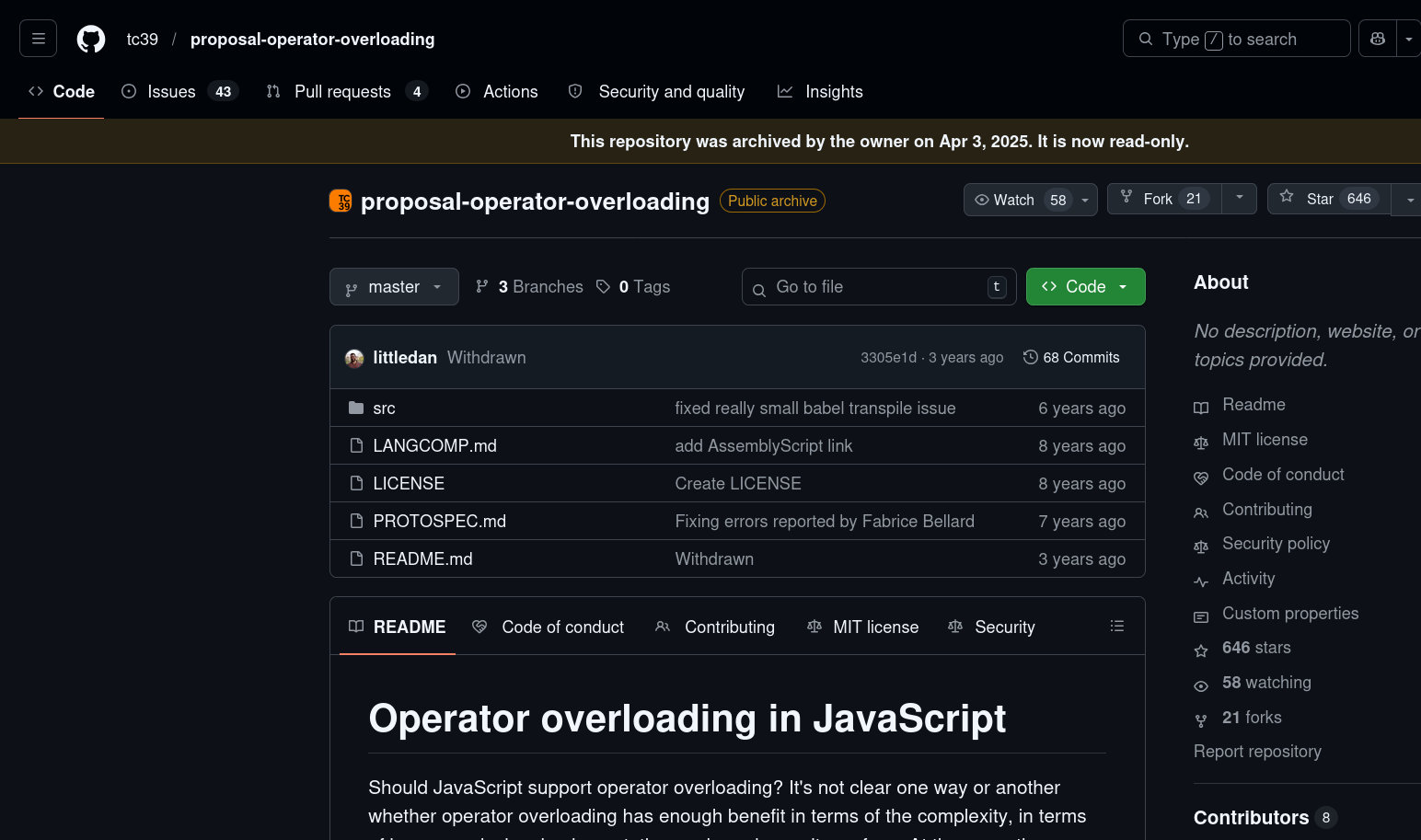Expand the green Code dropdown
Viewport: 1421px width, 840px height.
1124,286
